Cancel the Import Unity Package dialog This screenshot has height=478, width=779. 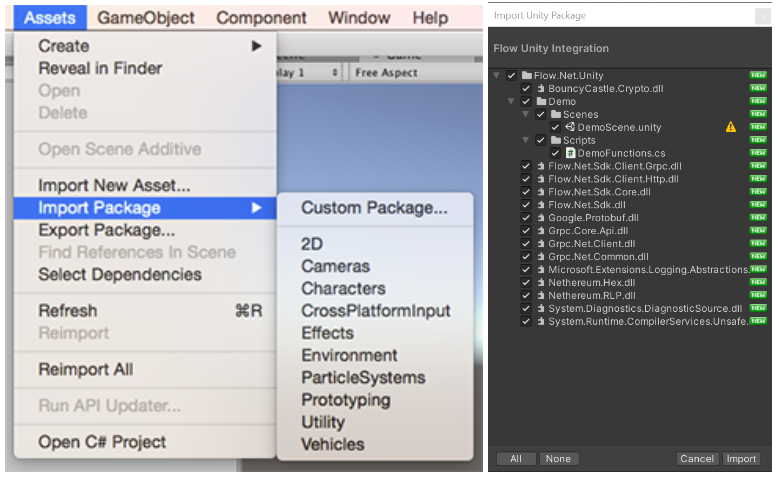click(697, 459)
